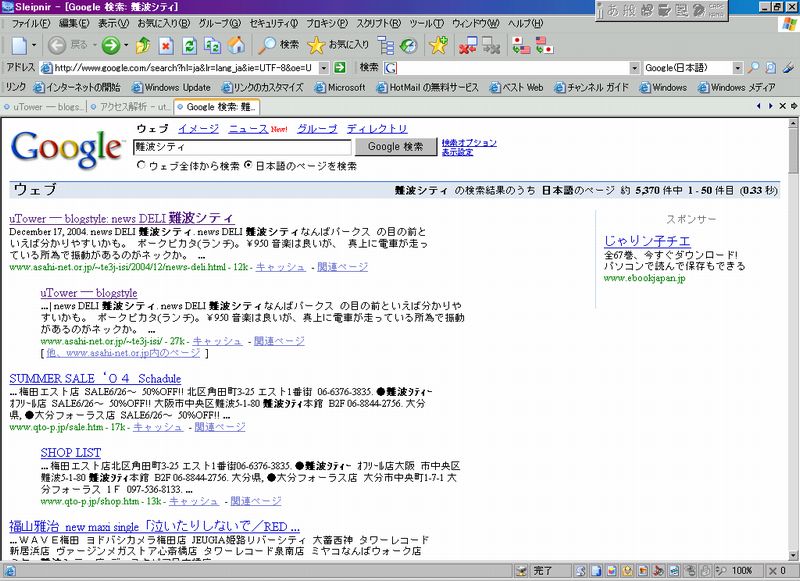Click the scroll-down arrow of page scrollbar

tap(793, 555)
